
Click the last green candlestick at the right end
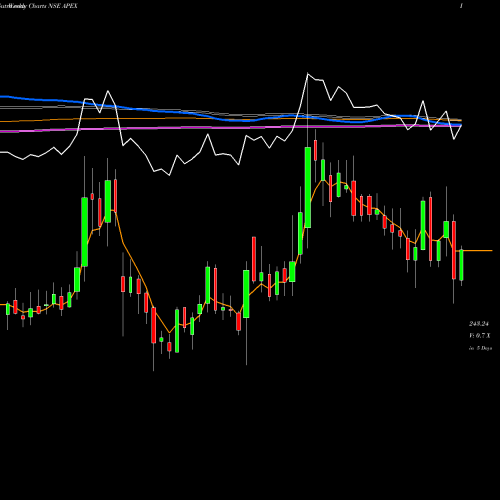click(461, 265)
